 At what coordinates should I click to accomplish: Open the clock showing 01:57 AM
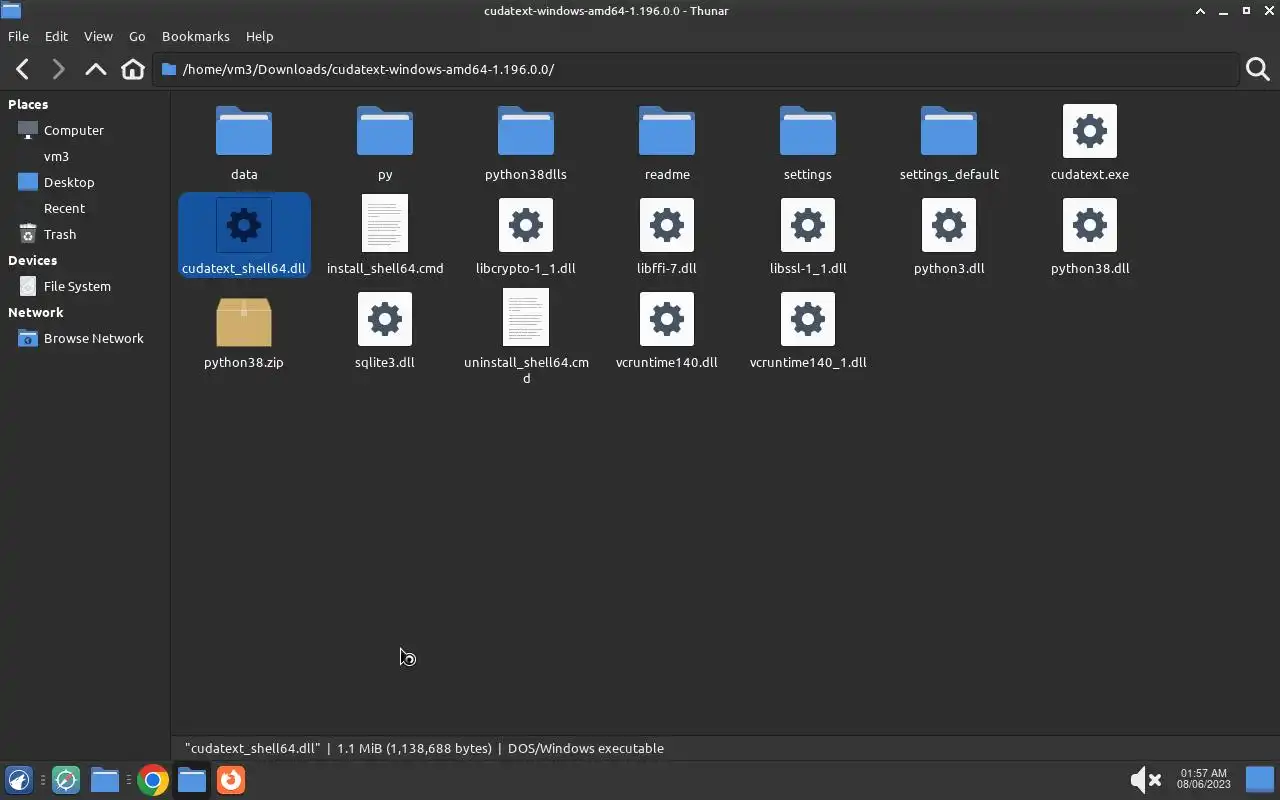[x=1203, y=779]
